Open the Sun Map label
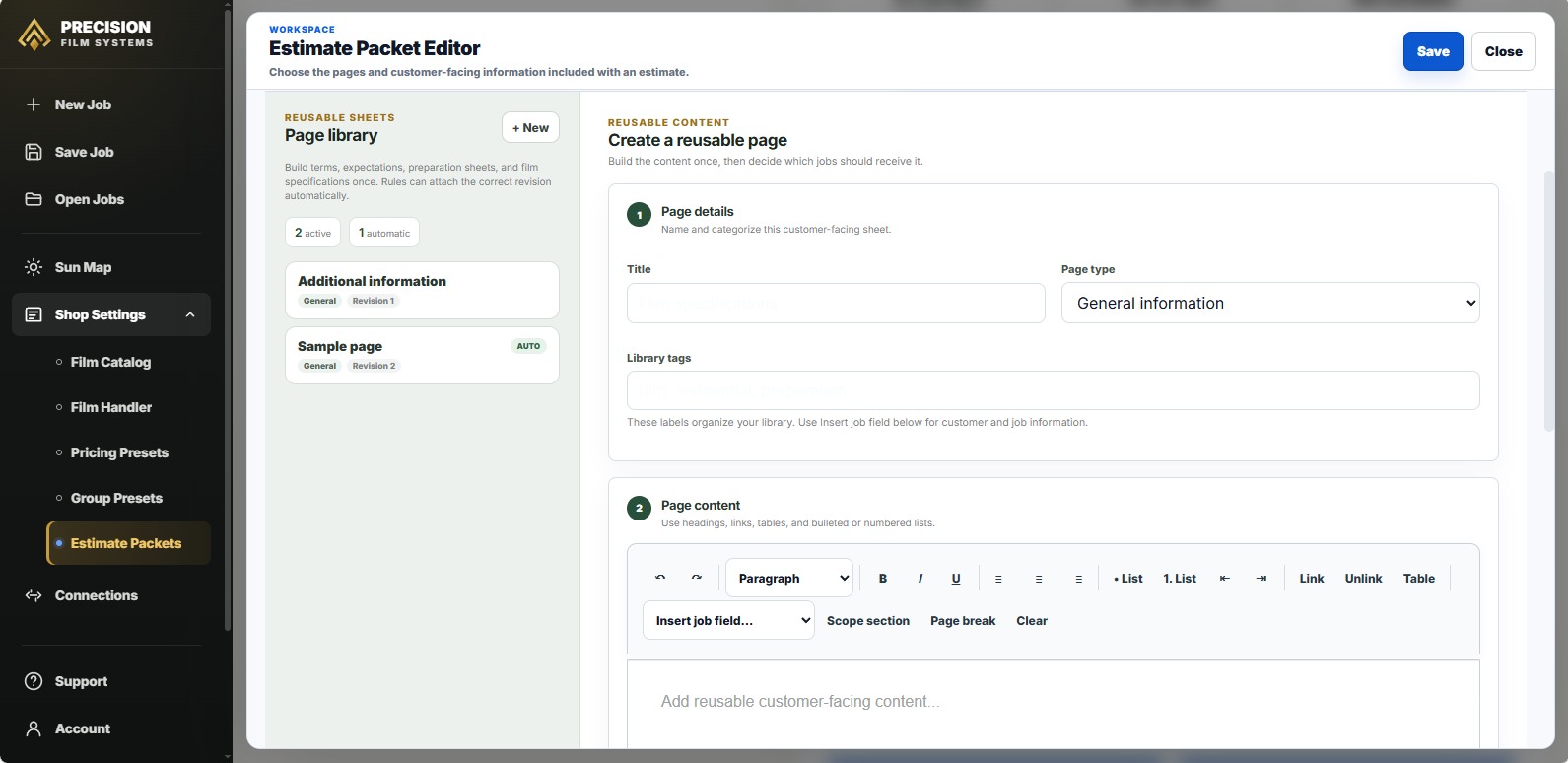 tap(83, 267)
